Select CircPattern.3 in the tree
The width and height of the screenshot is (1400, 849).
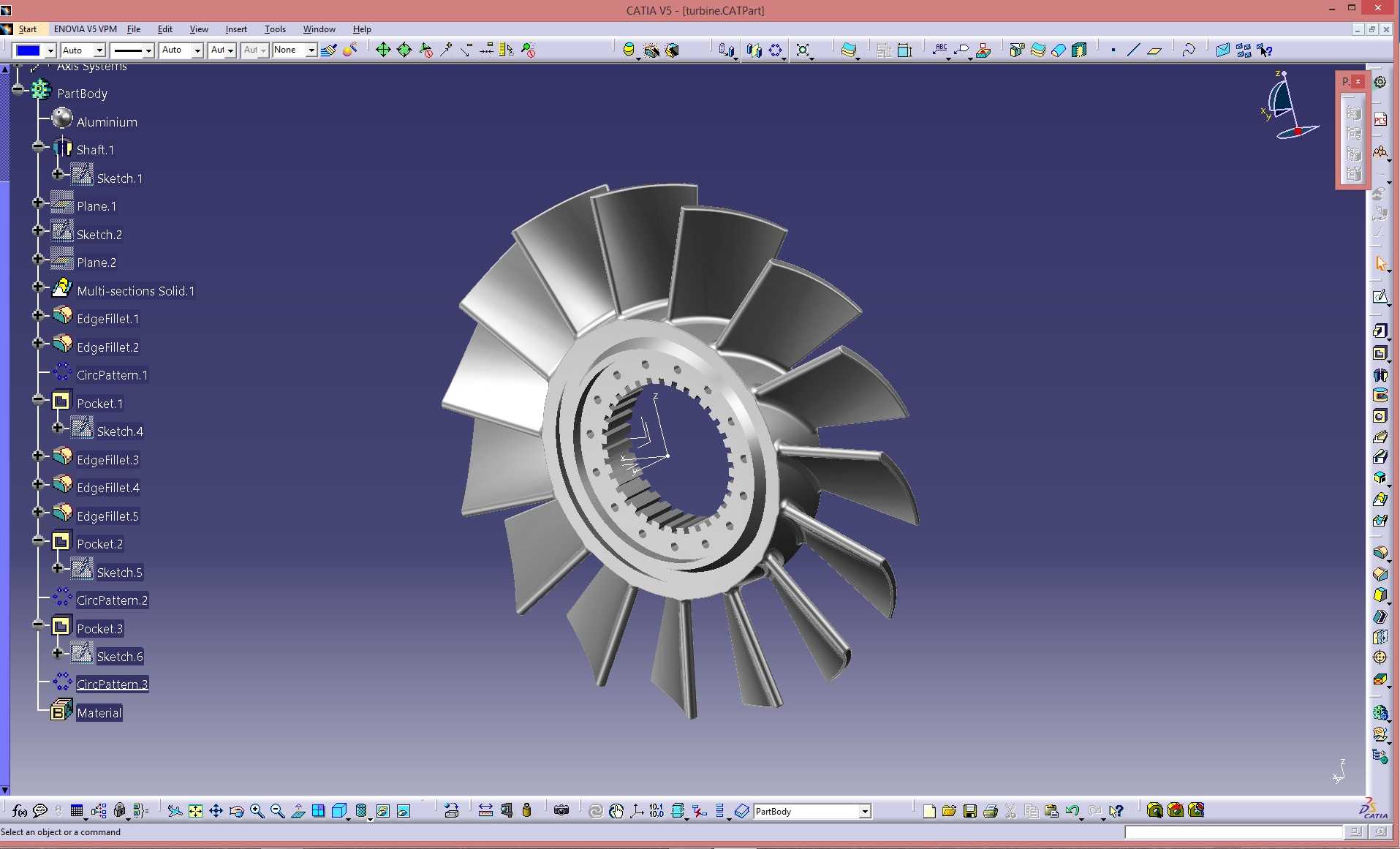pyautogui.click(x=112, y=684)
